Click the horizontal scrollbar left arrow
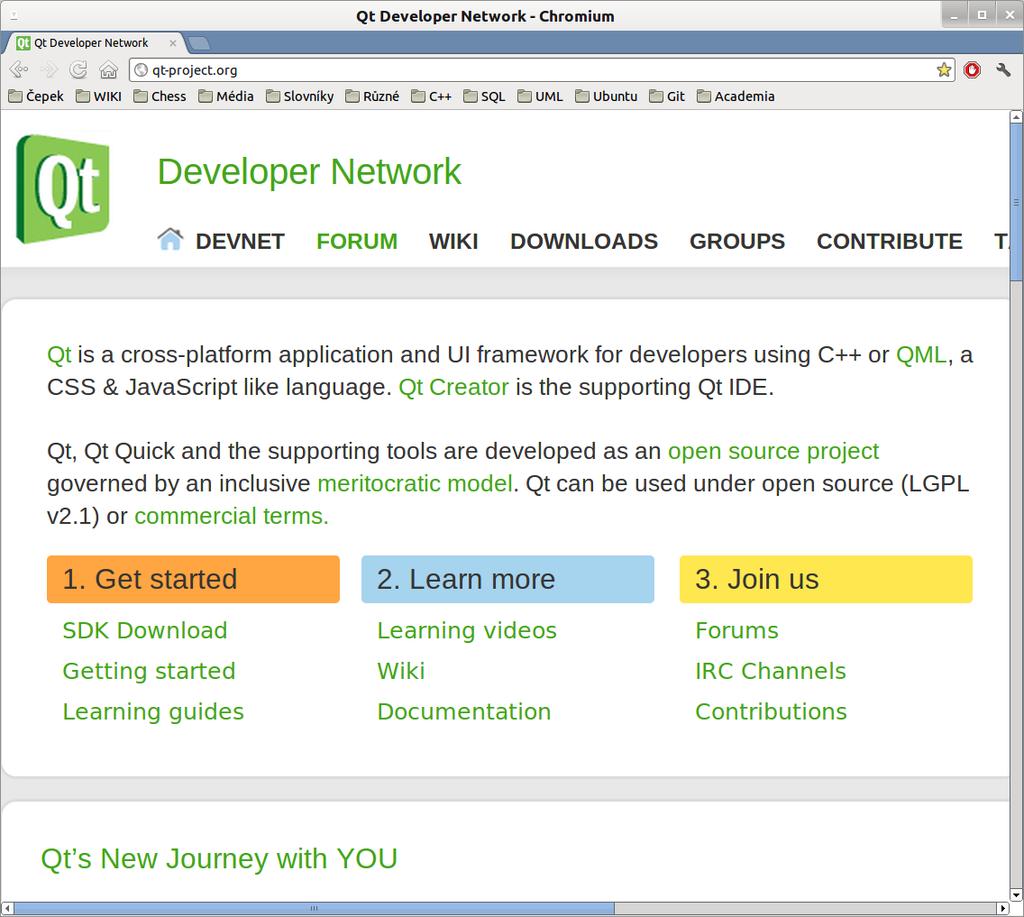The width and height of the screenshot is (1024, 917). coord(8,909)
